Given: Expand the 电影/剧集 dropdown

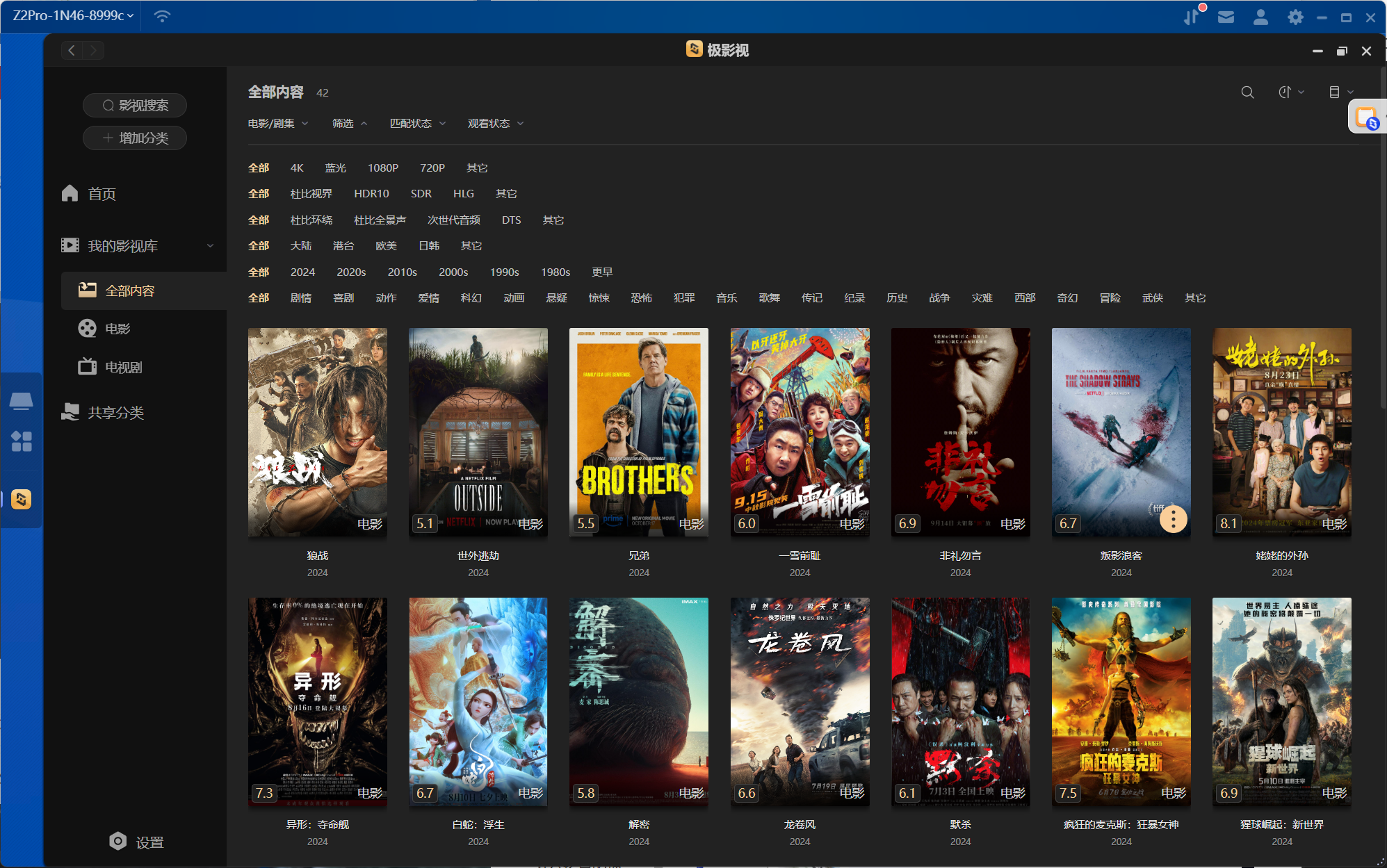Looking at the screenshot, I should 277,124.
